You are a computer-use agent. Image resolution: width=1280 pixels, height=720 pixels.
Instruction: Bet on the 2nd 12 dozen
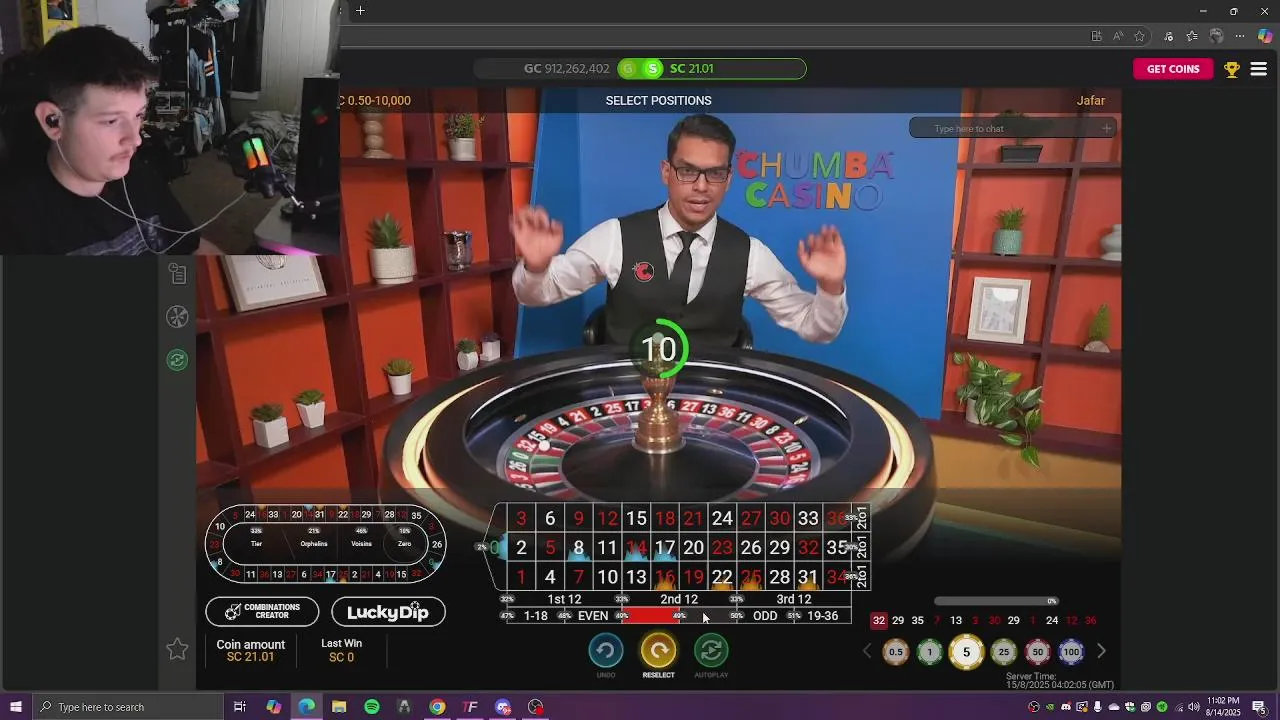point(679,599)
